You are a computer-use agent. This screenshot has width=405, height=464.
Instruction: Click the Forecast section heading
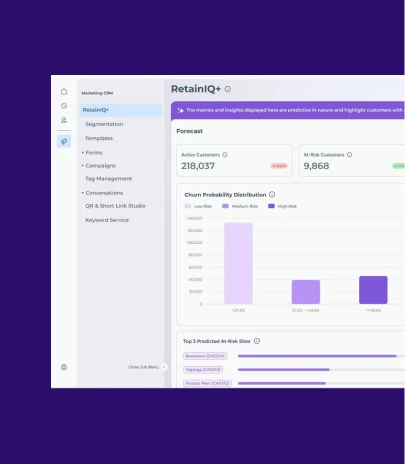pyautogui.click(x=189, y=131)
